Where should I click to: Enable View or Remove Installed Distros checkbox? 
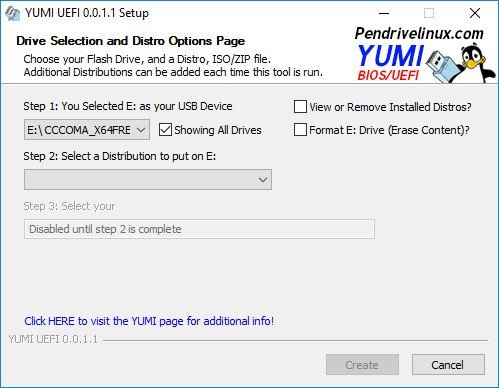(300, 107)
